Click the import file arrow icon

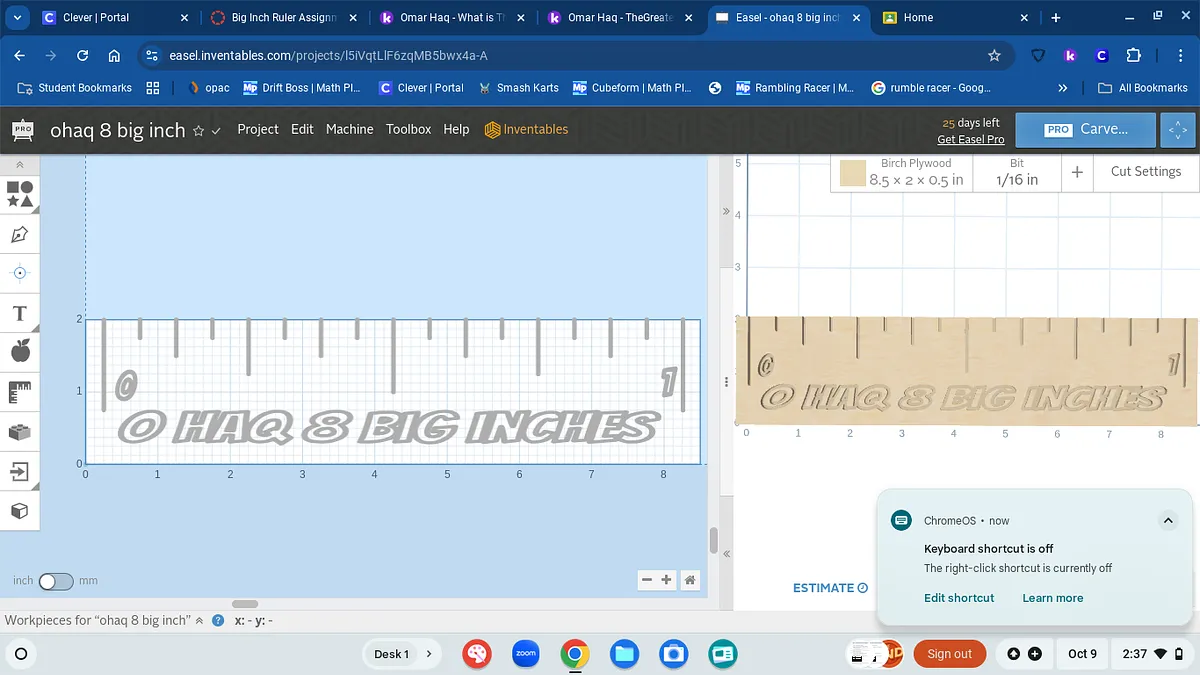pos(20,471)
